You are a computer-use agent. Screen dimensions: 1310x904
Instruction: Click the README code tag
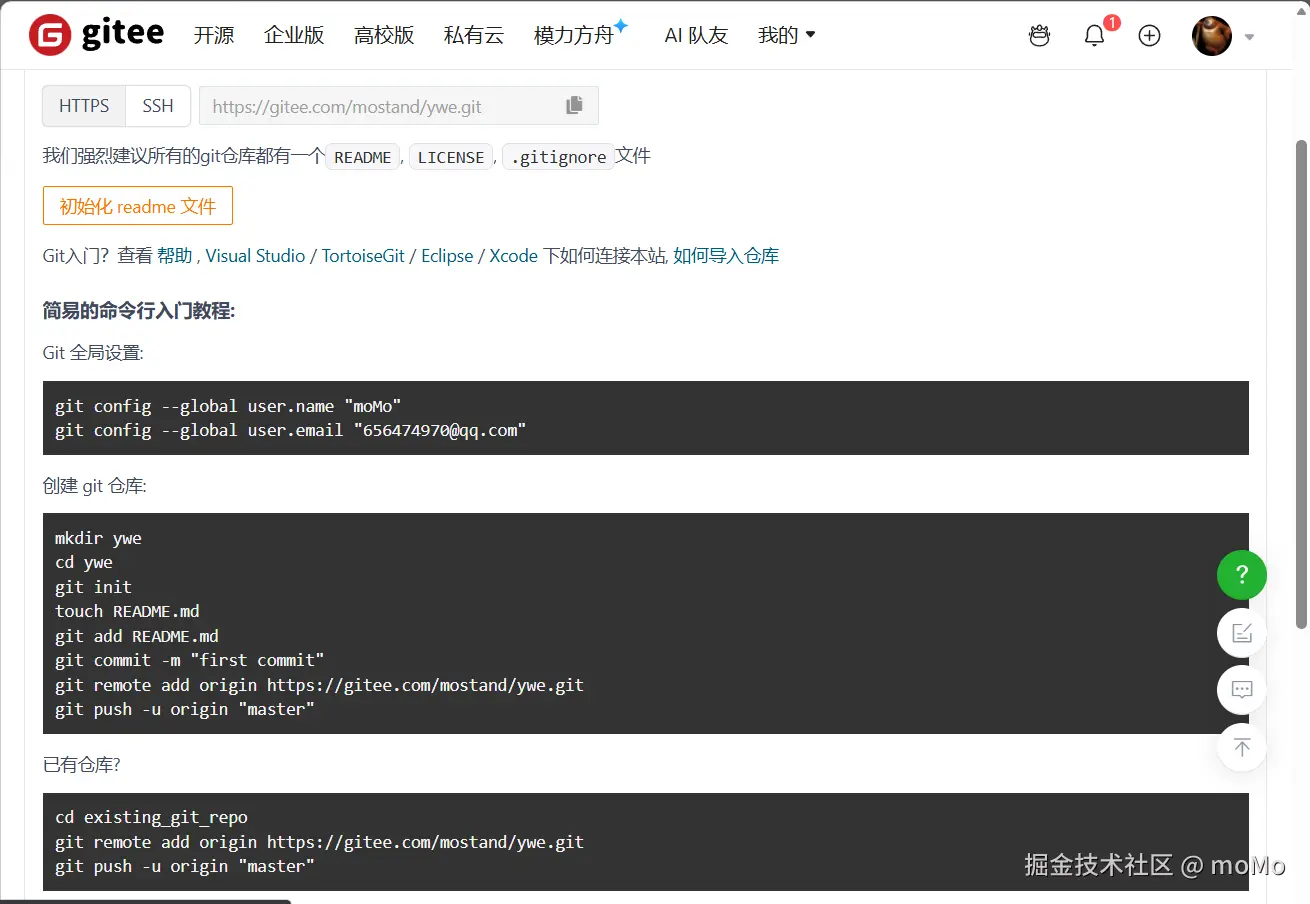click(x=363, y=157)
